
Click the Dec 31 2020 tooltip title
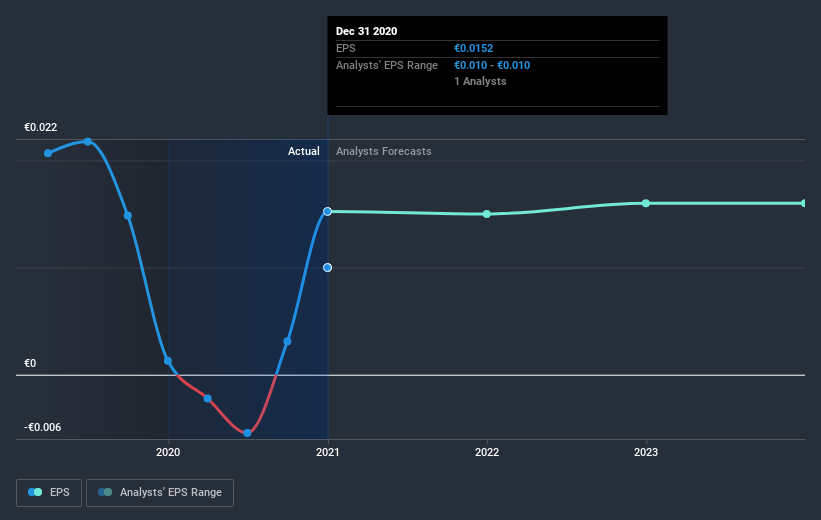[367, 31]
